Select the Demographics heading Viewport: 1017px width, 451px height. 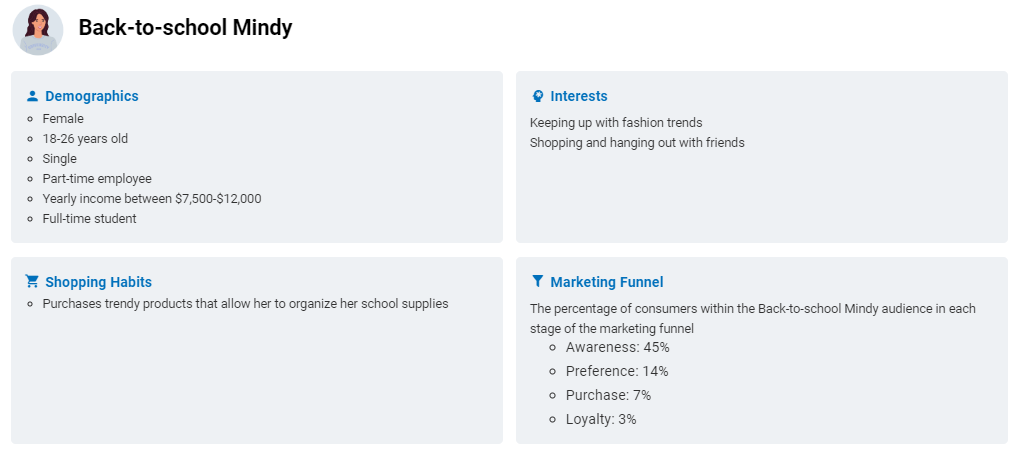coord(91,96)
